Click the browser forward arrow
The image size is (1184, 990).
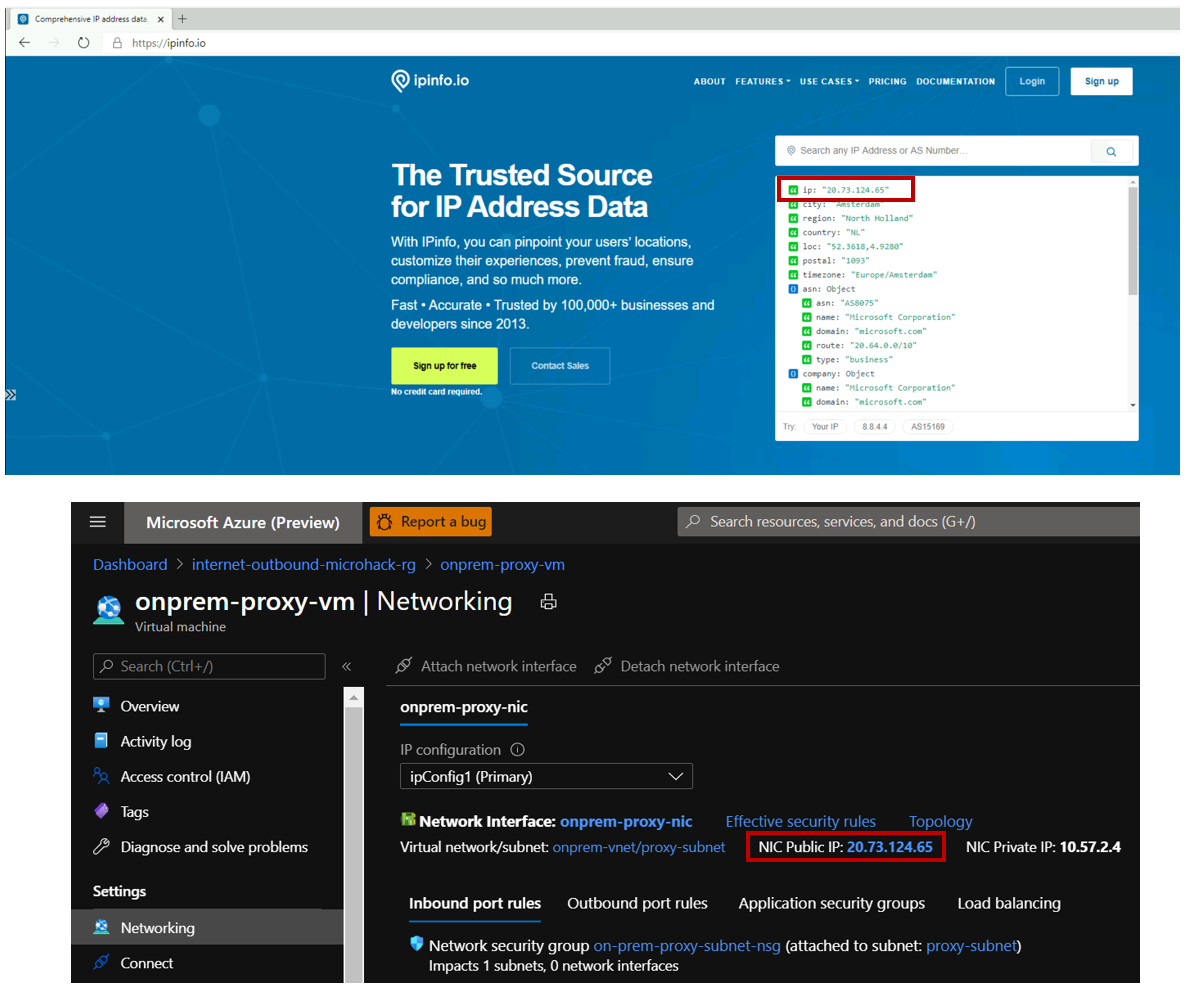point(54,43)
